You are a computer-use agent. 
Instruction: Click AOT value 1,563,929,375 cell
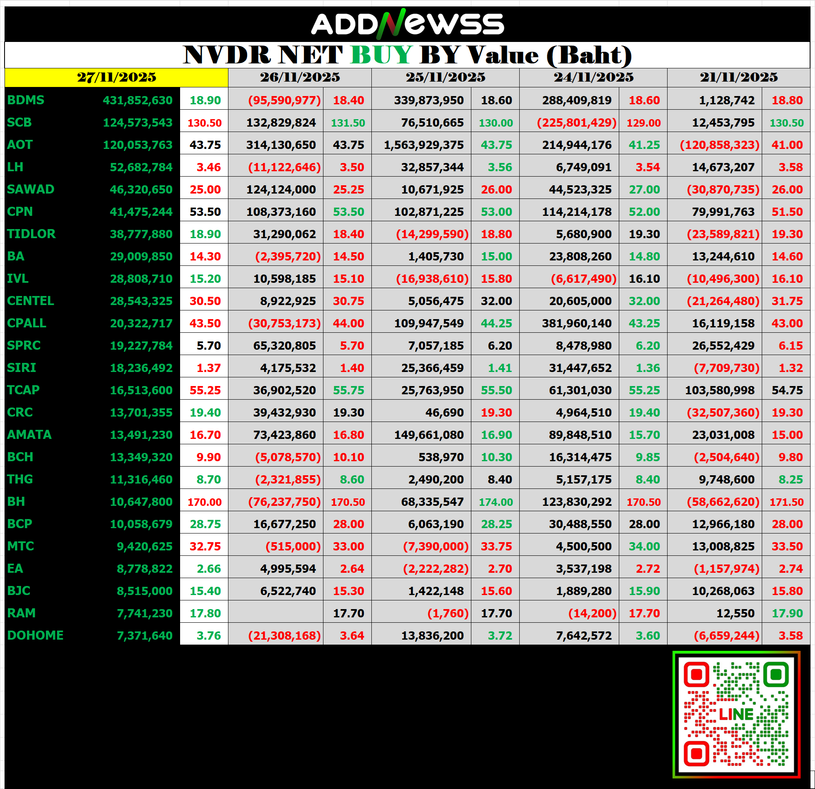pos(422,145)
